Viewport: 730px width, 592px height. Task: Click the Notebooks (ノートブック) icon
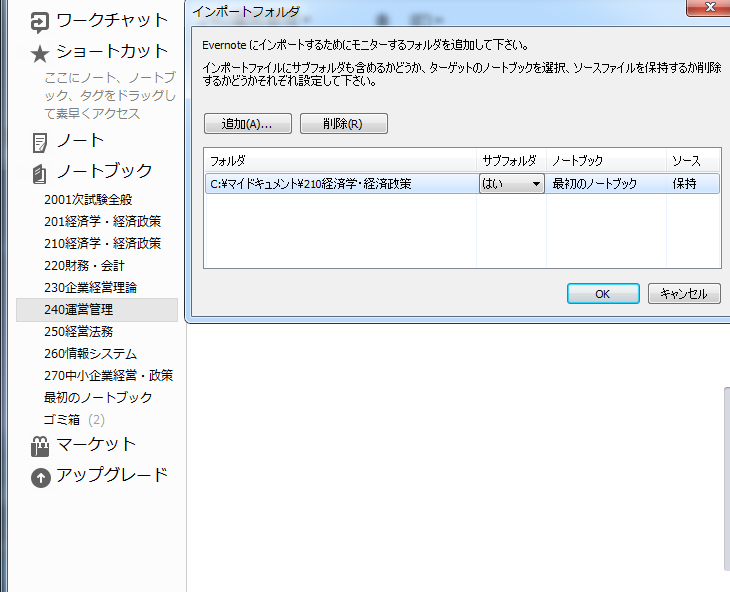[40, 173]
